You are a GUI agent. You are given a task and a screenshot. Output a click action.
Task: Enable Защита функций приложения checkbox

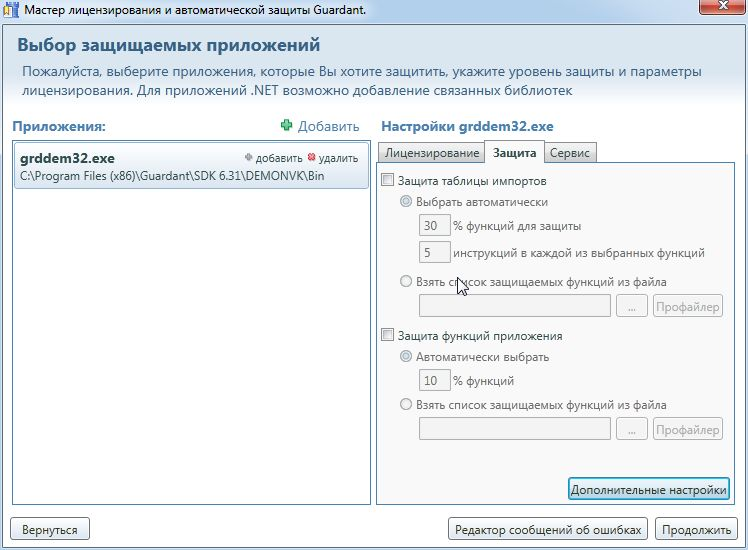tap(388, 336)
